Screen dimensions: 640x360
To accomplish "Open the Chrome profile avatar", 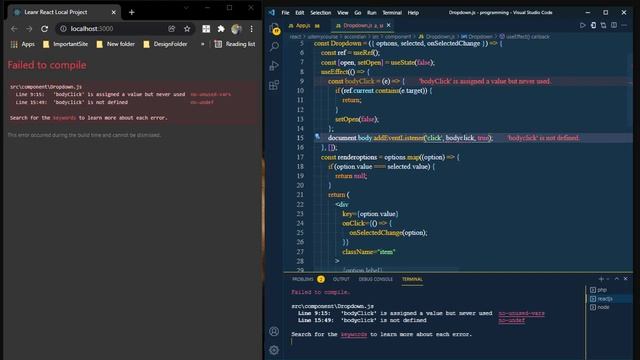I will (236, 29).
